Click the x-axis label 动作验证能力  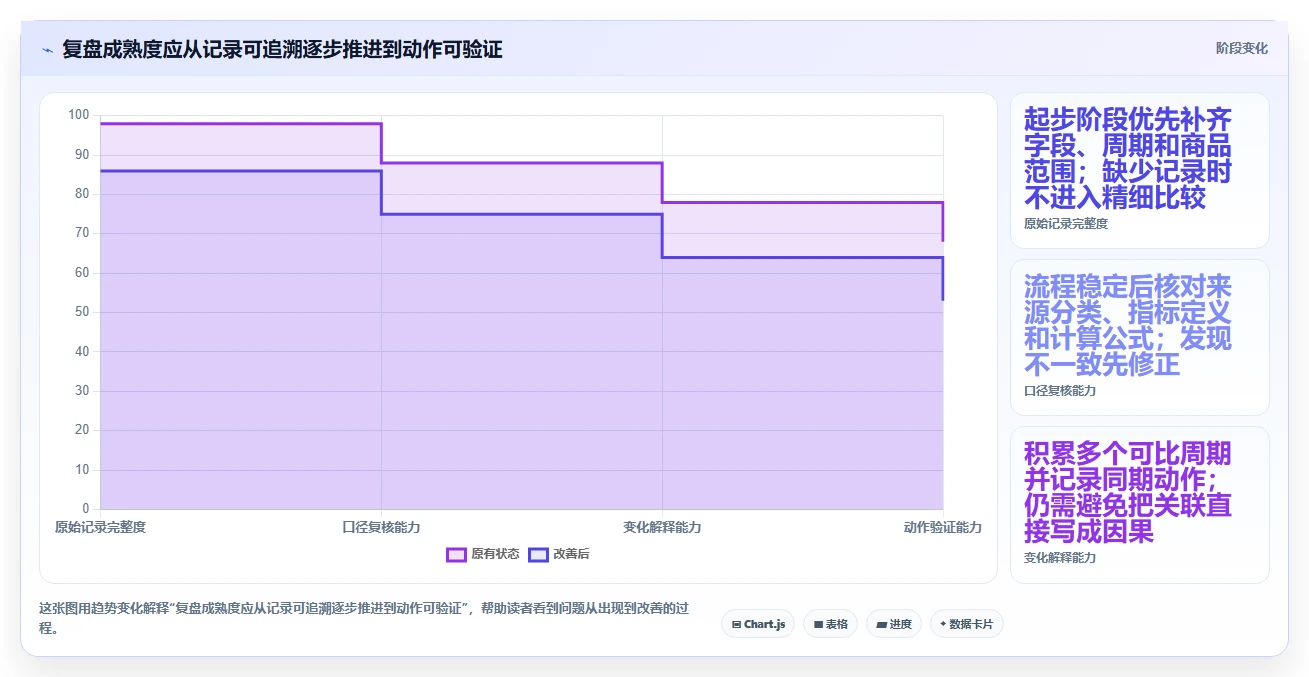click(x=943, y=527)
